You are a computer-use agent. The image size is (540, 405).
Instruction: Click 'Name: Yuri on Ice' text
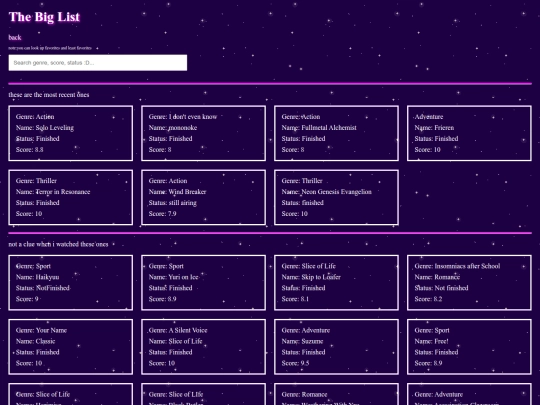tap(174, 277)
